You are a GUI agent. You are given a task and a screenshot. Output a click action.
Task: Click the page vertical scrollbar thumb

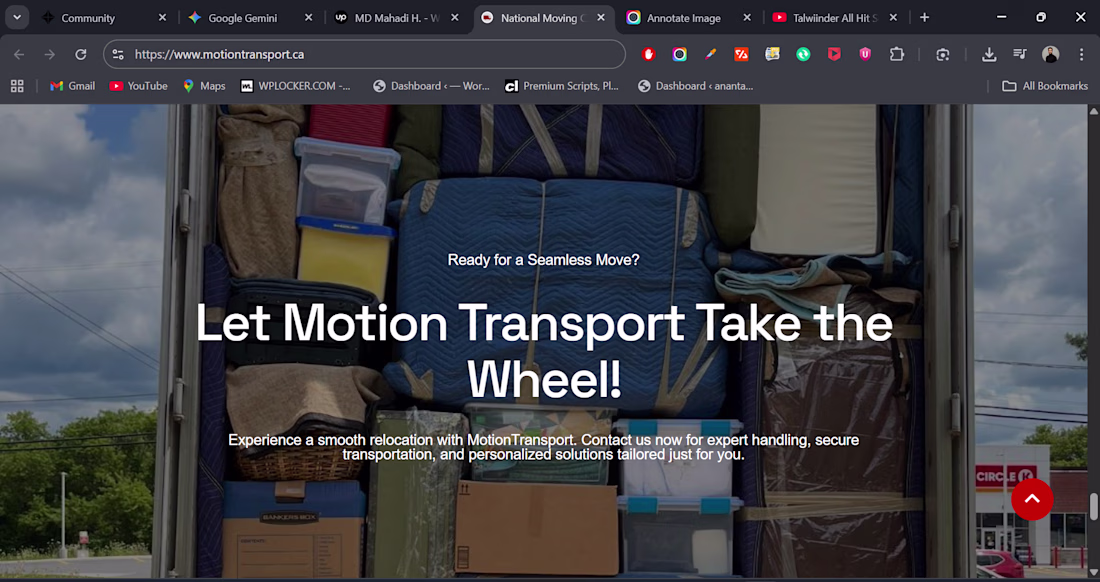[1093, 507]
